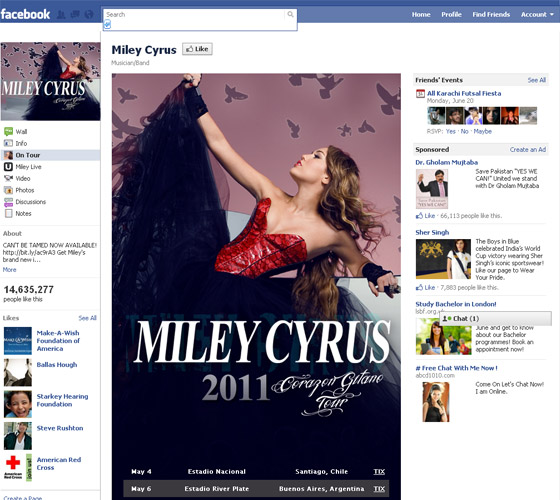
Task: Click TIX link for Buenos Aires show
Action: pyautogui.click(x=379, y=489)
